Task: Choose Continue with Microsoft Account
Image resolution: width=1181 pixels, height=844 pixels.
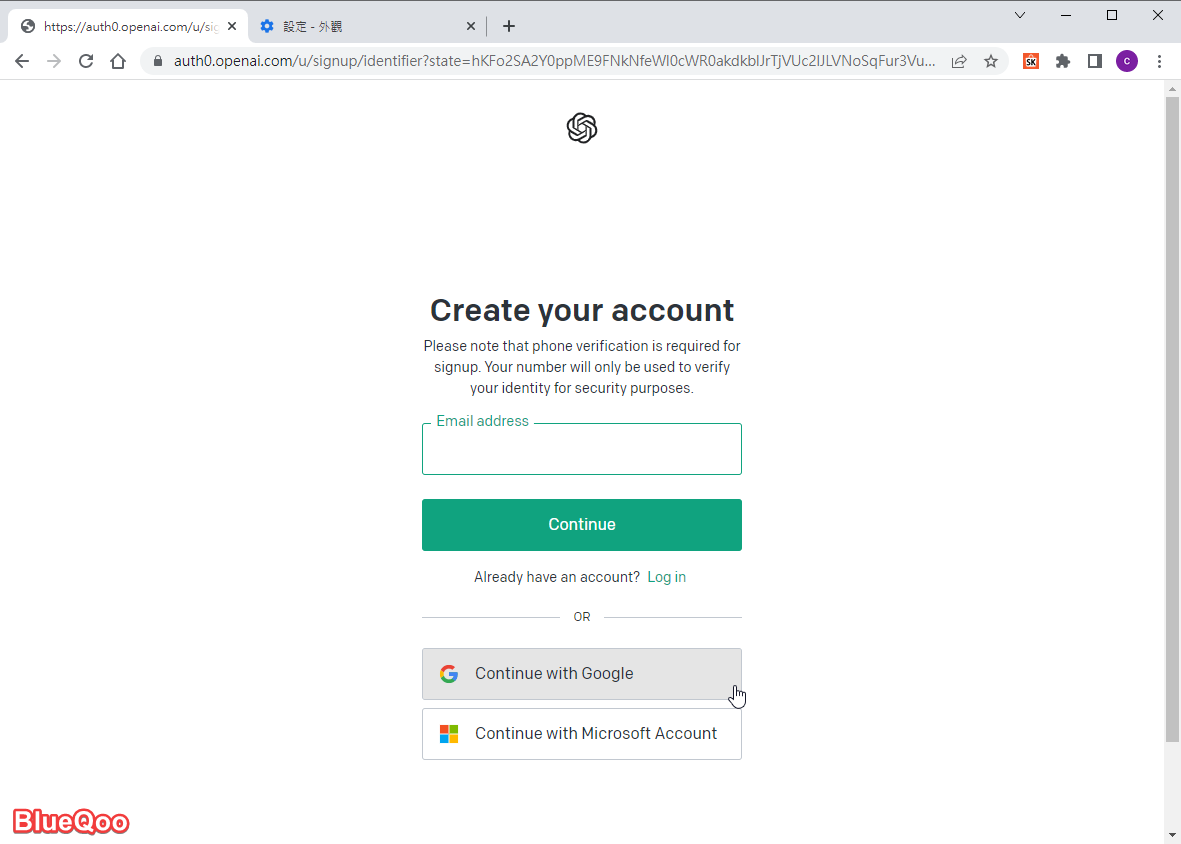Action: [x=581, y=734]
